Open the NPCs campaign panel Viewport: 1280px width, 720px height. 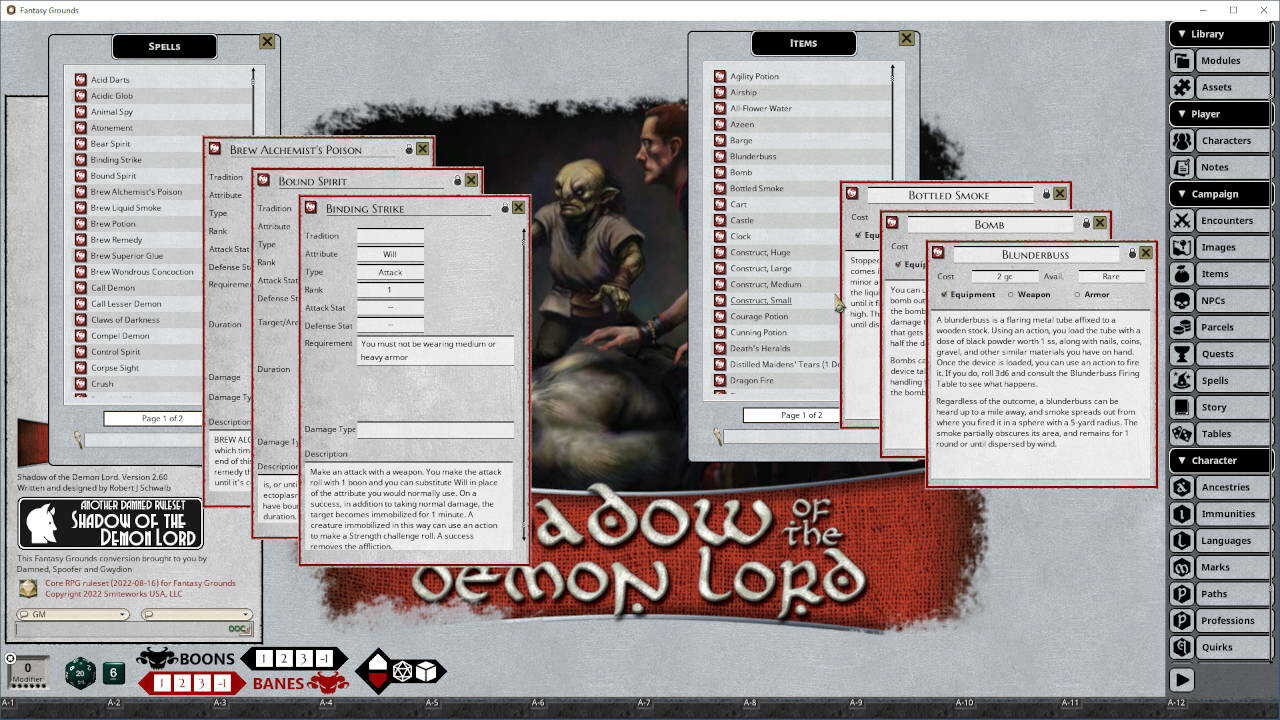(1231, 300)
